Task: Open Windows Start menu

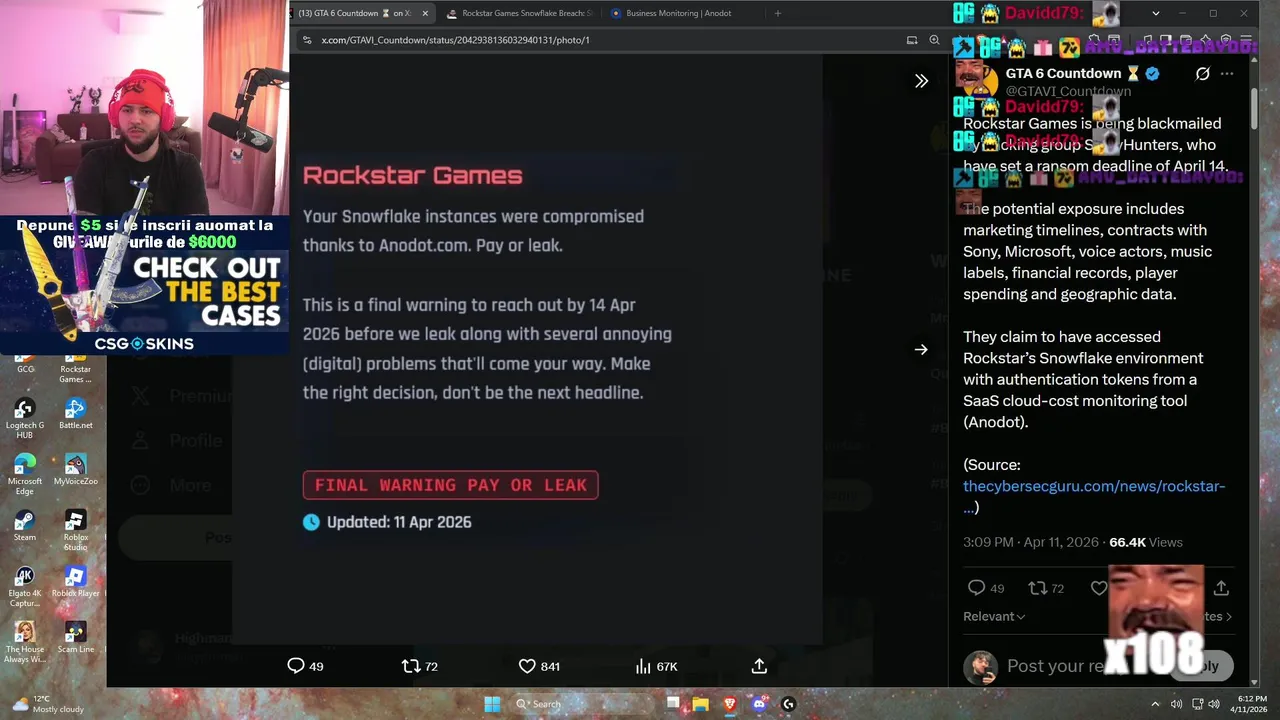Action: [x=492, y=704]
